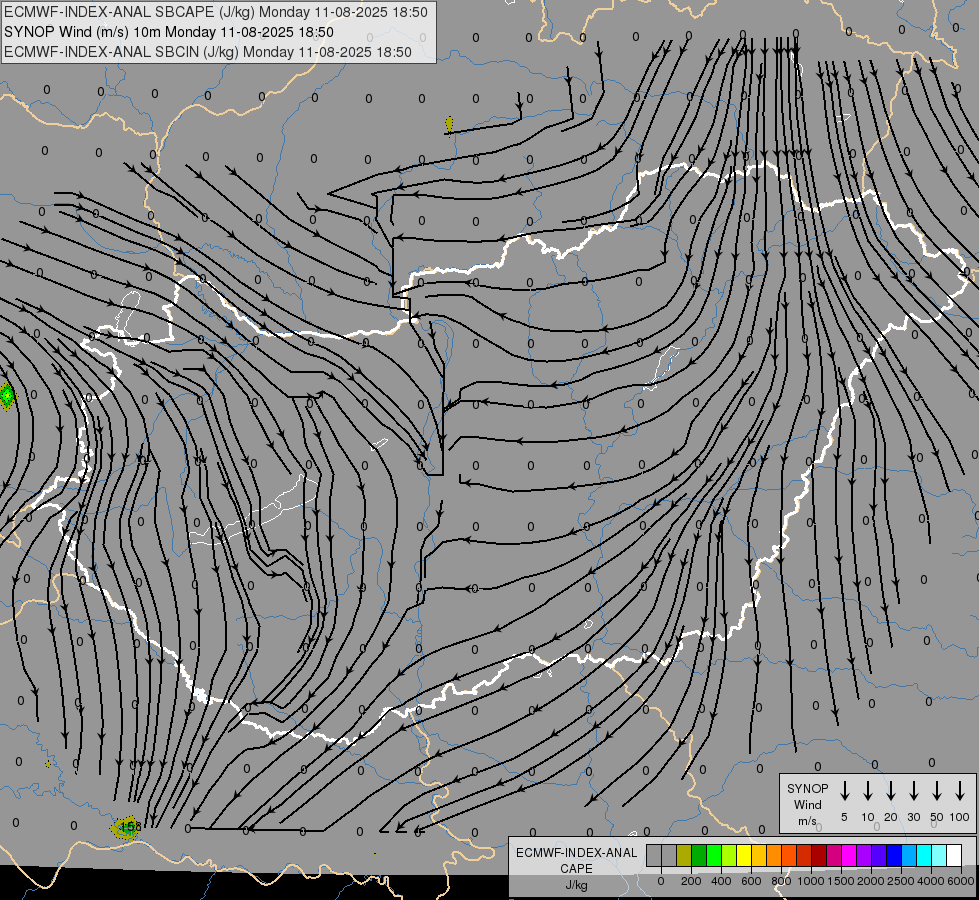Select the cyan swatch left of 4000
The width and height of the screenshot is (979, 900).
point(923,856)
